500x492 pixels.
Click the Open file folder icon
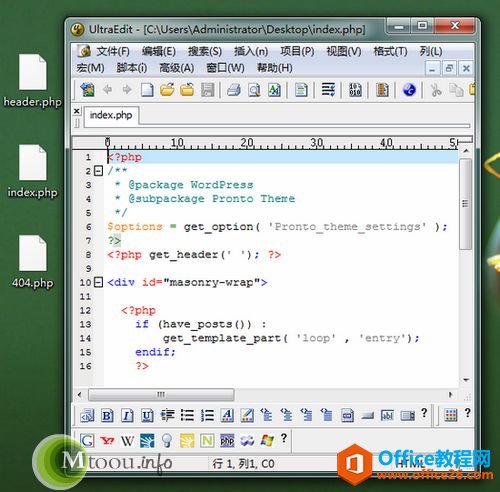coord(167,90)
